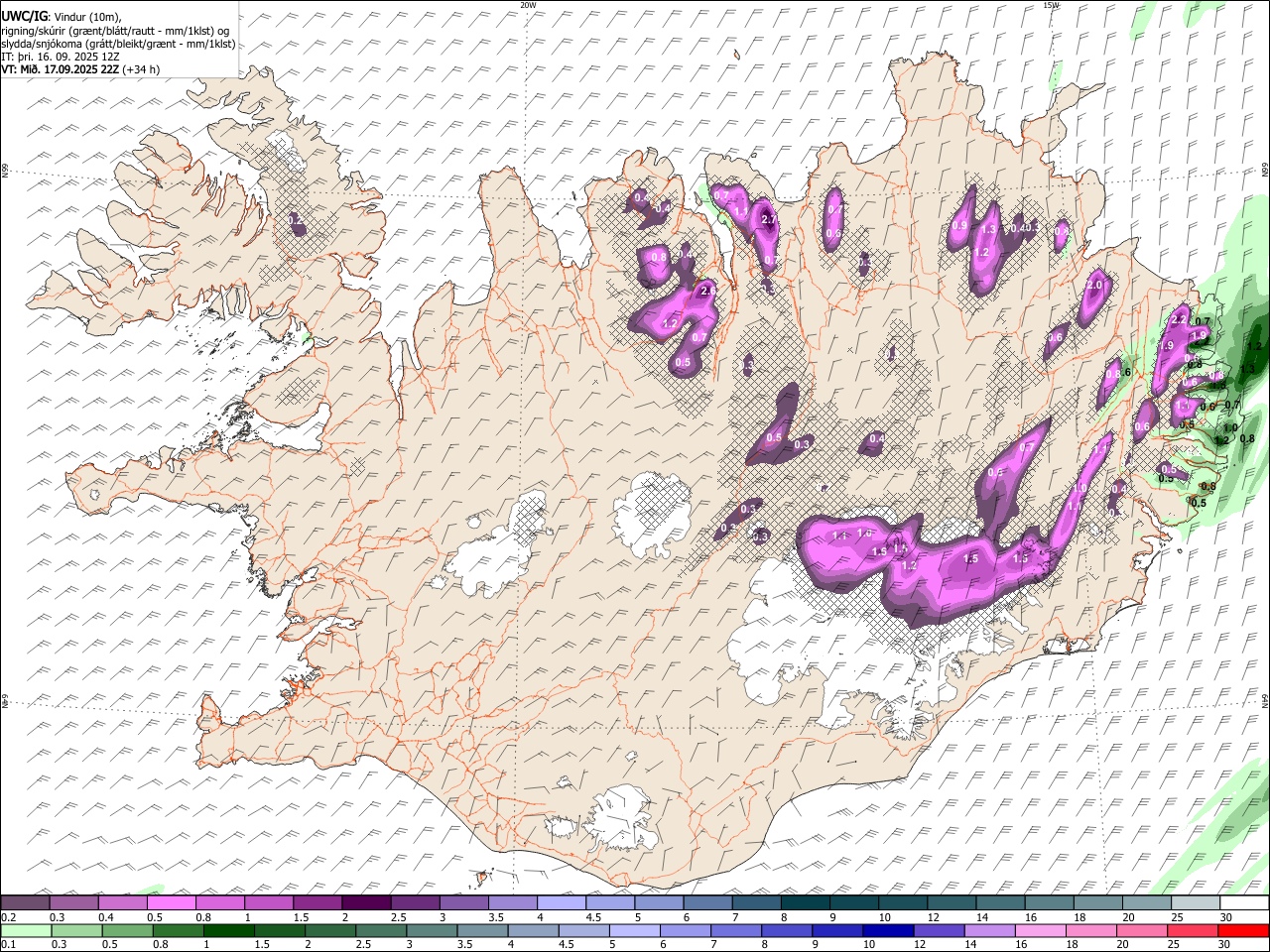Click the rain-scale swatch between 7 and 8
Image resolution: width=1270 pixels, height=952 pixels.
coord(736,930)
